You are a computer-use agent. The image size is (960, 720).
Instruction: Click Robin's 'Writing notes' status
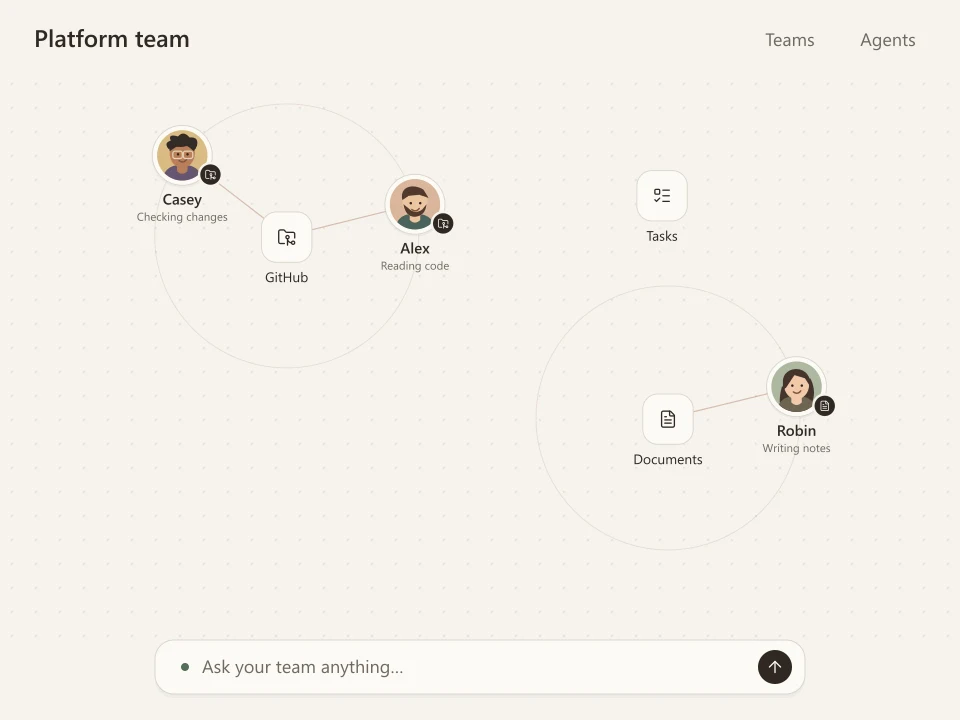797,448
